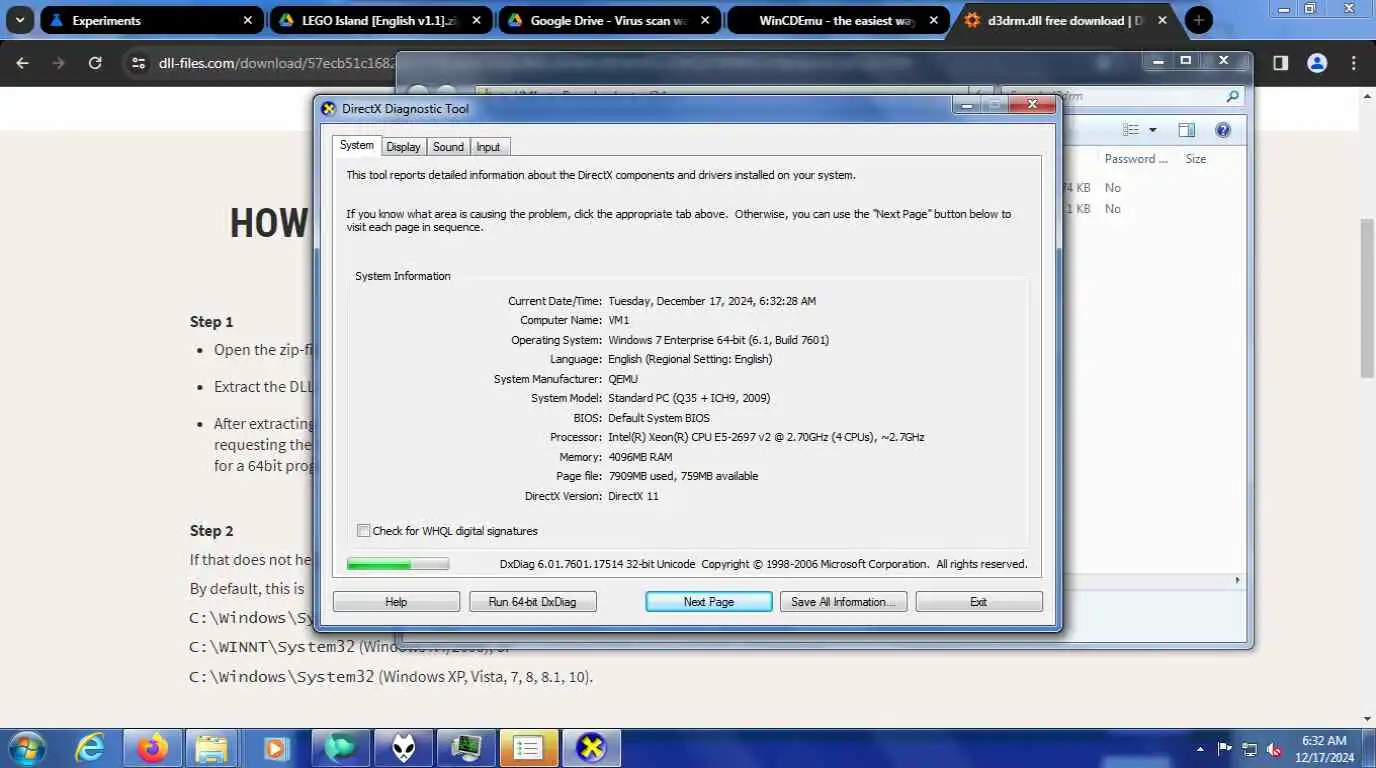The height and width of the screenshot is (768, 1376).
Task: Open the alien-head foobar icon on taskbar
Action: pyautogui.click(x=403, y=747)
